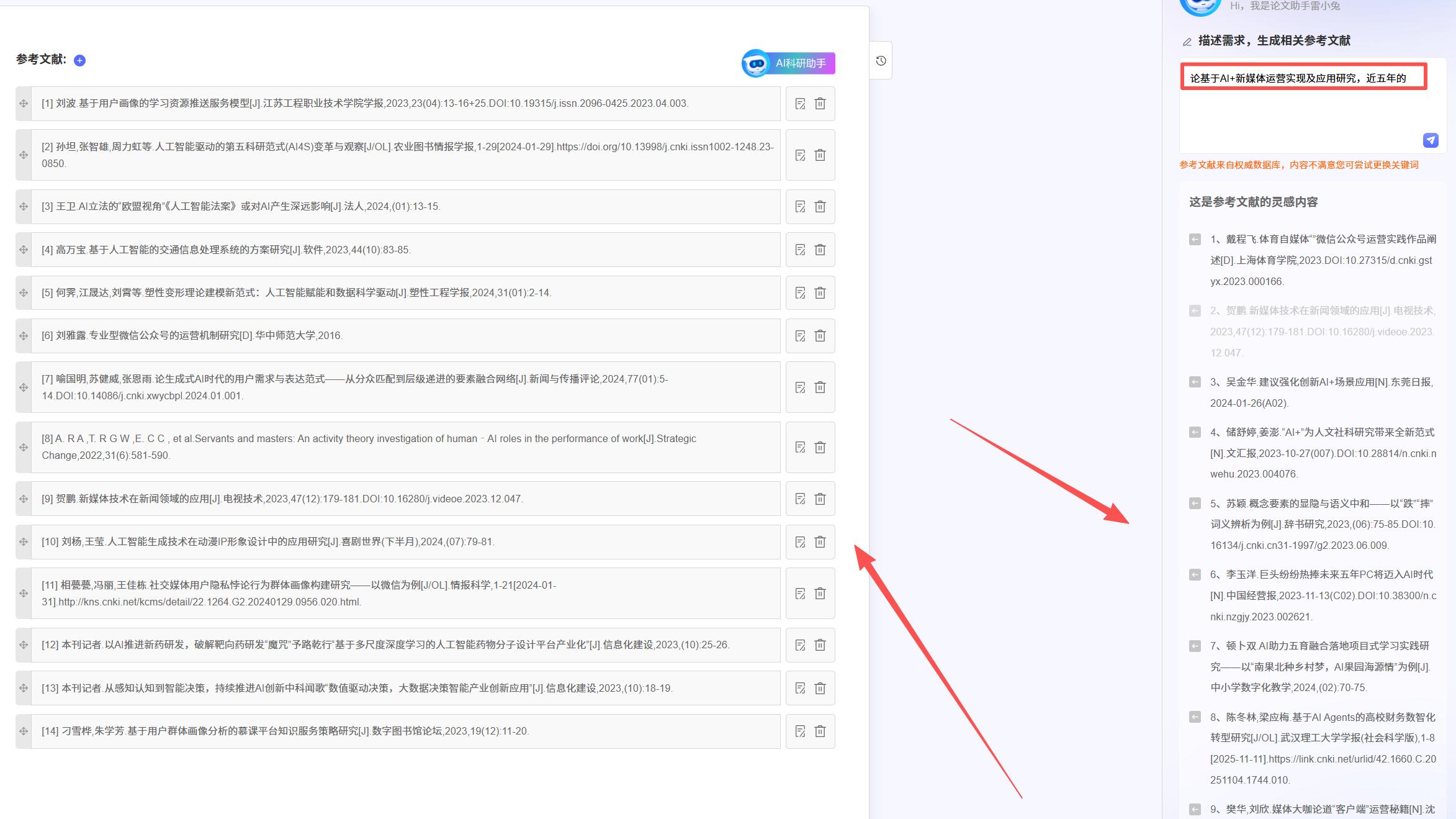Viewport: 1456px width, 819px height.
Task: Edit reference [9] by 贺鹏
Action: point(800,499)
